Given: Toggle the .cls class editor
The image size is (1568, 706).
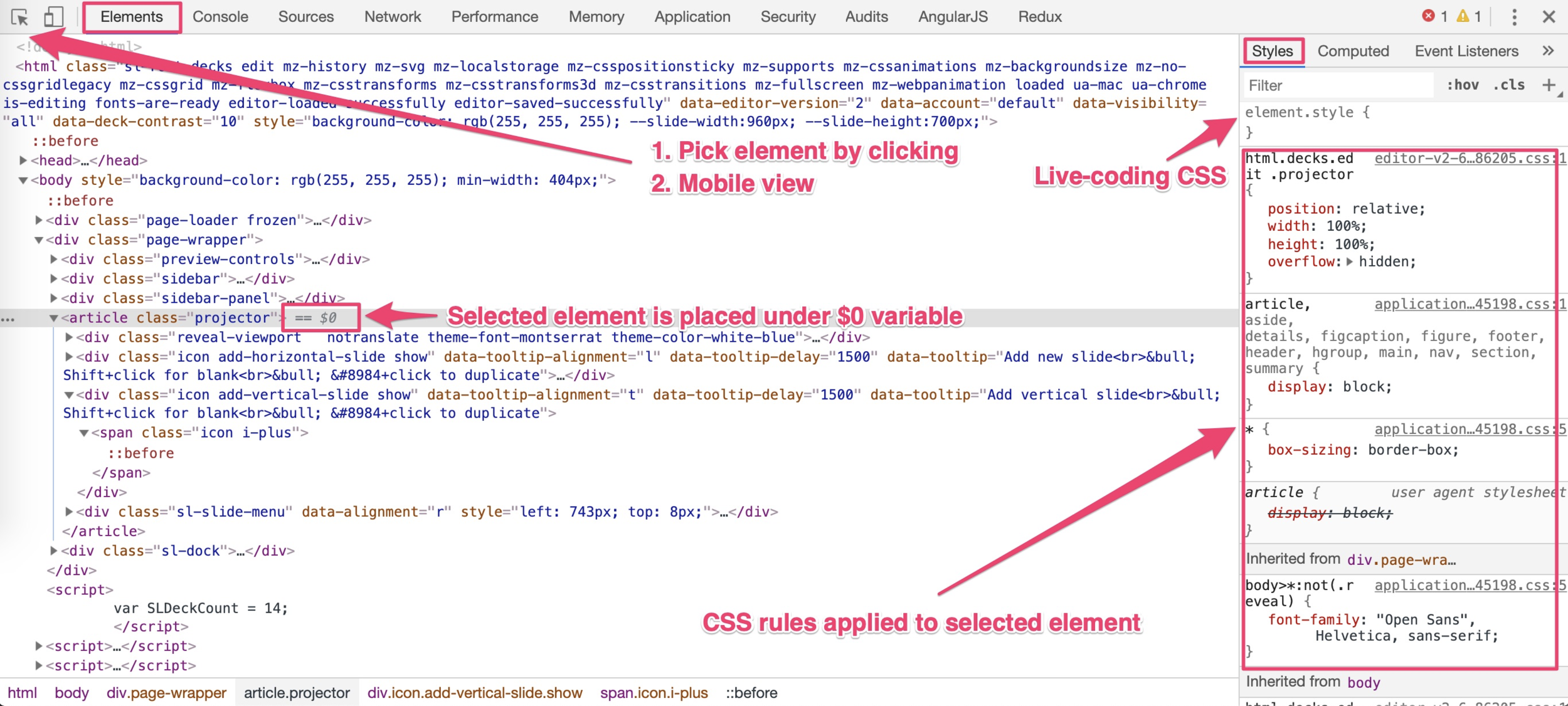Looking at the screenshot, I should pyautogui.click(x=1509, y=85).
